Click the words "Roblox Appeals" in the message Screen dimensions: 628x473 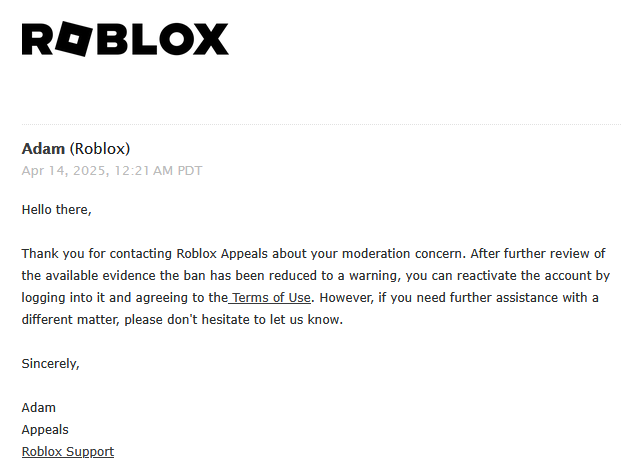[222, 254]
